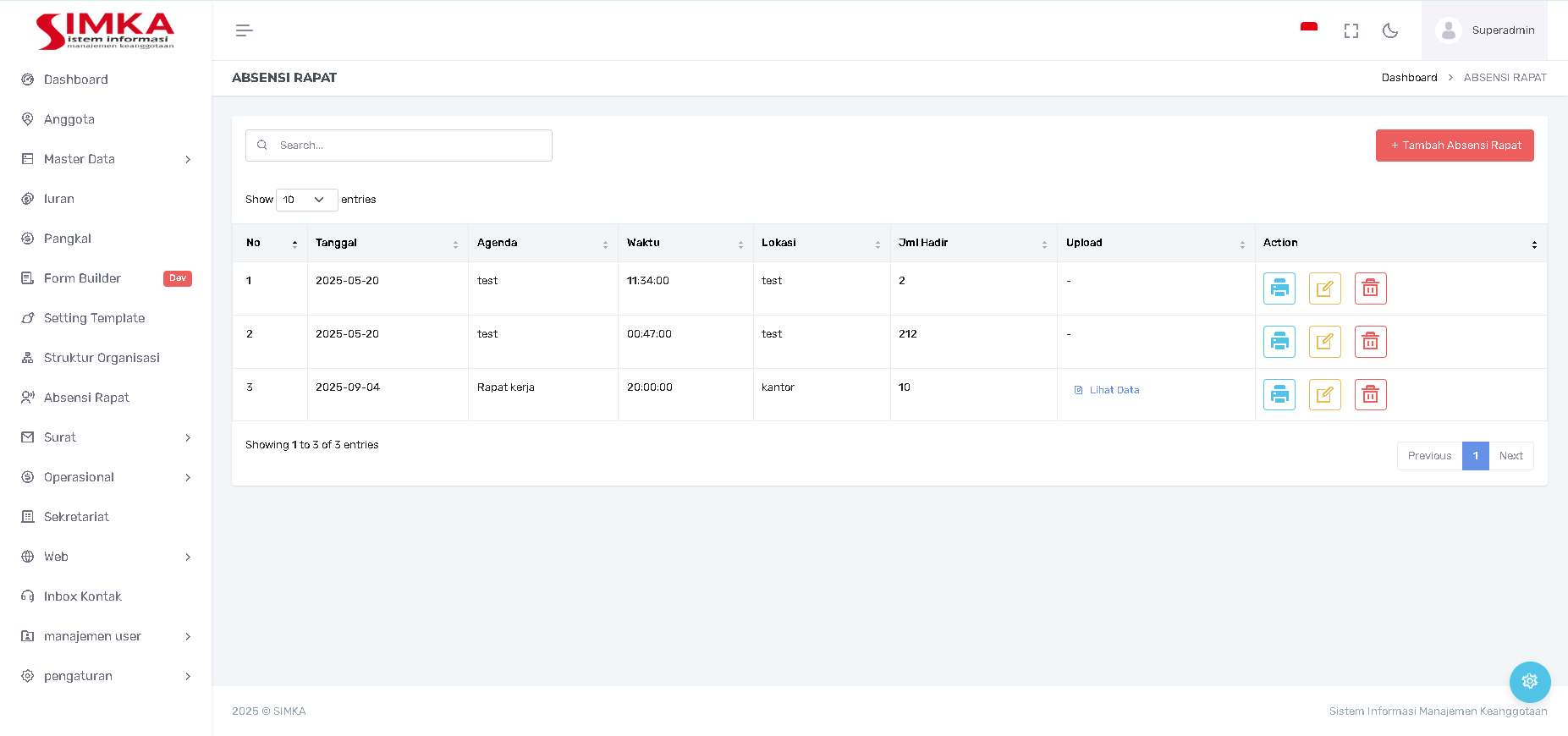The width and height of the screenshot is (1568, 736).
Task: Expand the Master Data sidebar menu
Action: point(106,159)
